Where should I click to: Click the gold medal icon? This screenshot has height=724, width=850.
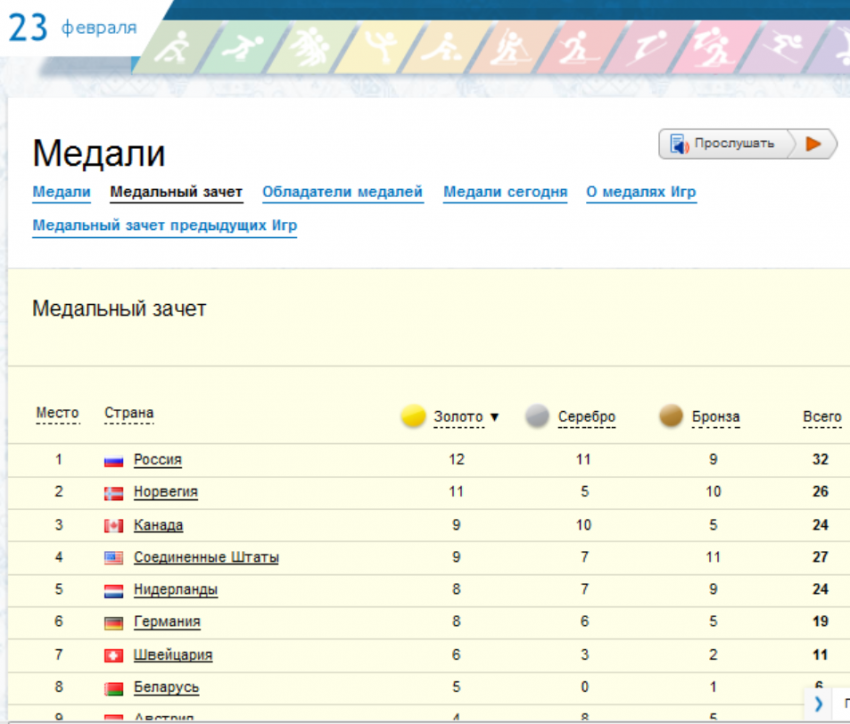click(x=413, y=417)
